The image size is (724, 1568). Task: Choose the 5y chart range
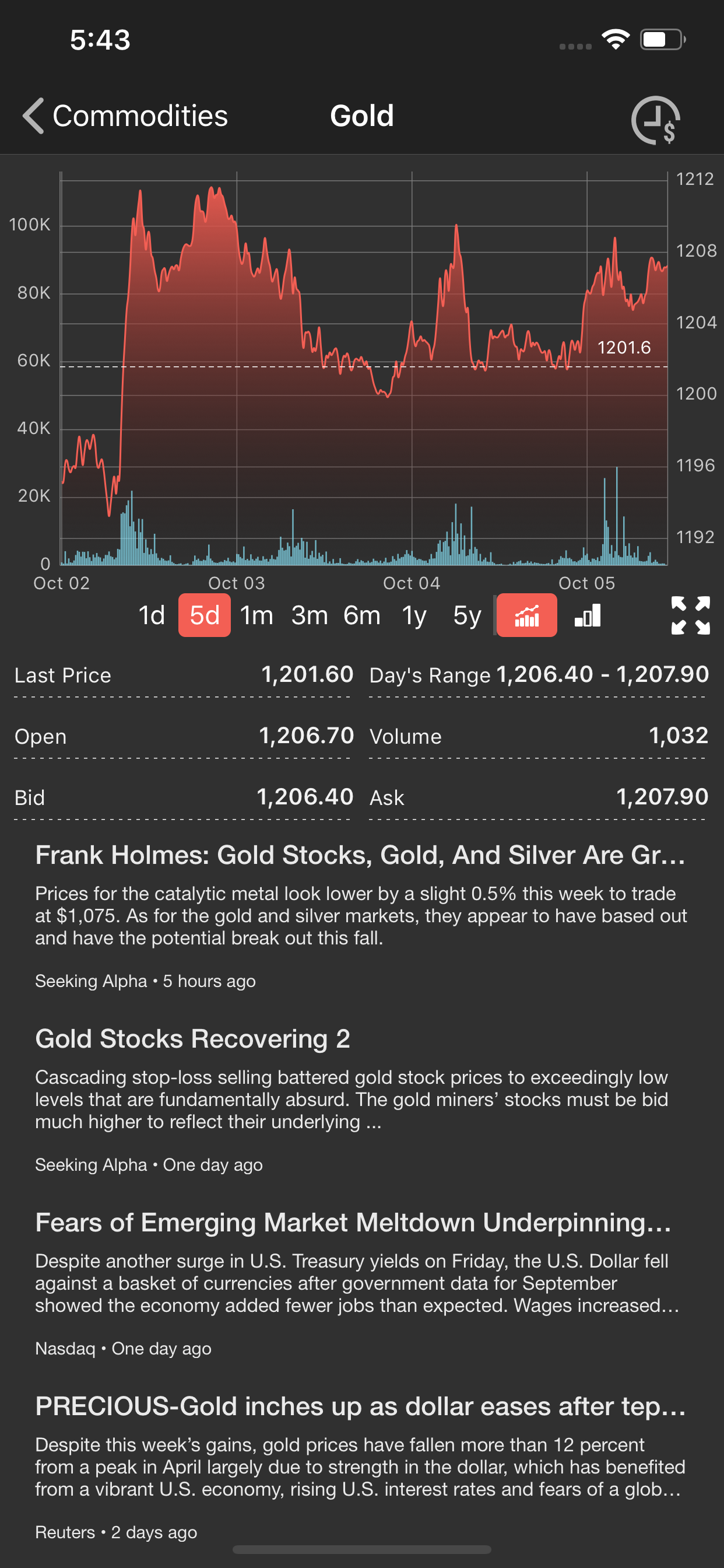[467, 615]
